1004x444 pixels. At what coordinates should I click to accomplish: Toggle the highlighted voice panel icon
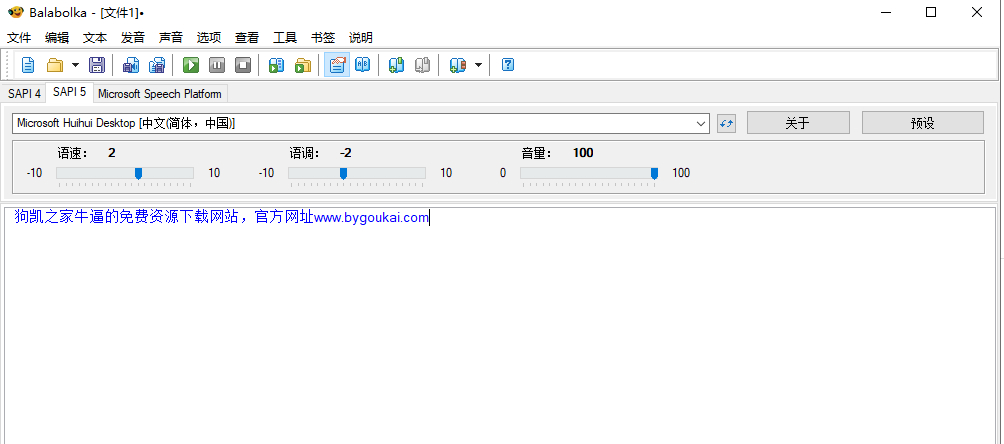337,65
